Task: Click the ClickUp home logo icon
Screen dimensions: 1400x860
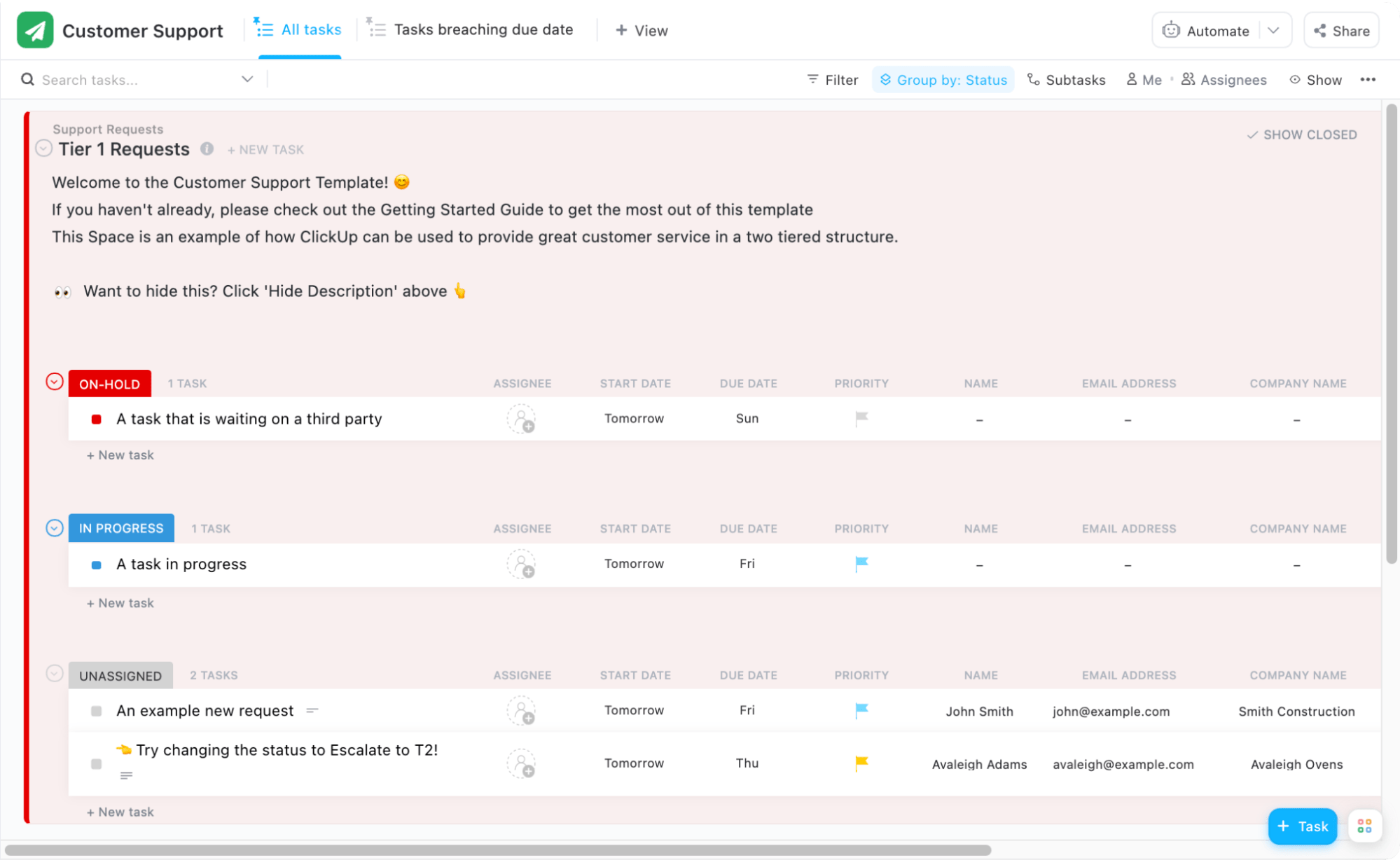Action: click(x=35, y=30)
